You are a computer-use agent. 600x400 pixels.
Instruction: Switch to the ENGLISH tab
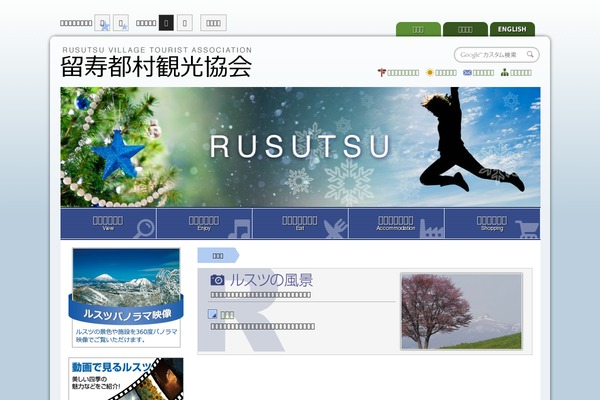coord(512,29)
